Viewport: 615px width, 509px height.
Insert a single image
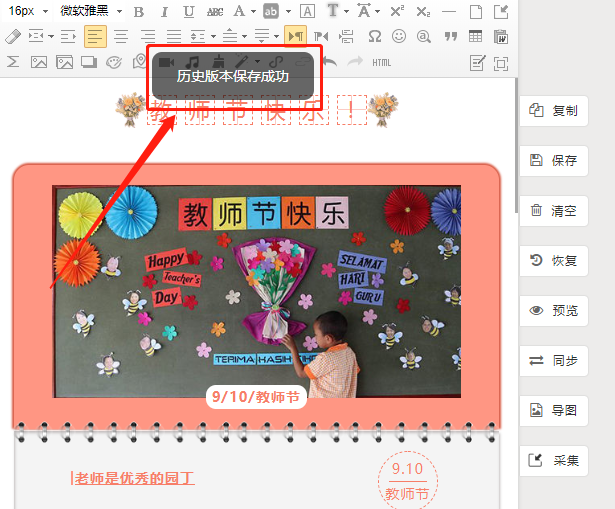tap(39, 62)
